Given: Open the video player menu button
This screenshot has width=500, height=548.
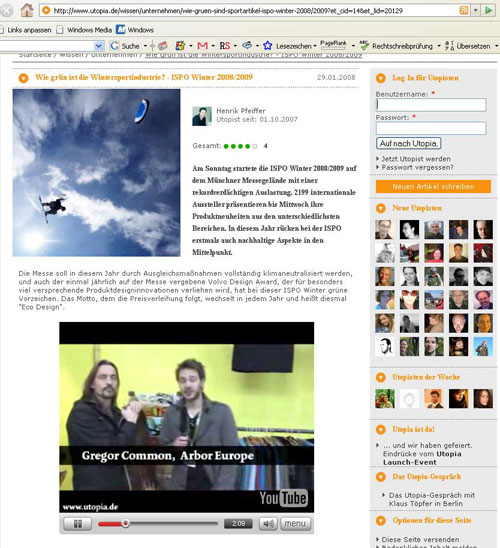Looking at the screenshot, I should 296,524.
